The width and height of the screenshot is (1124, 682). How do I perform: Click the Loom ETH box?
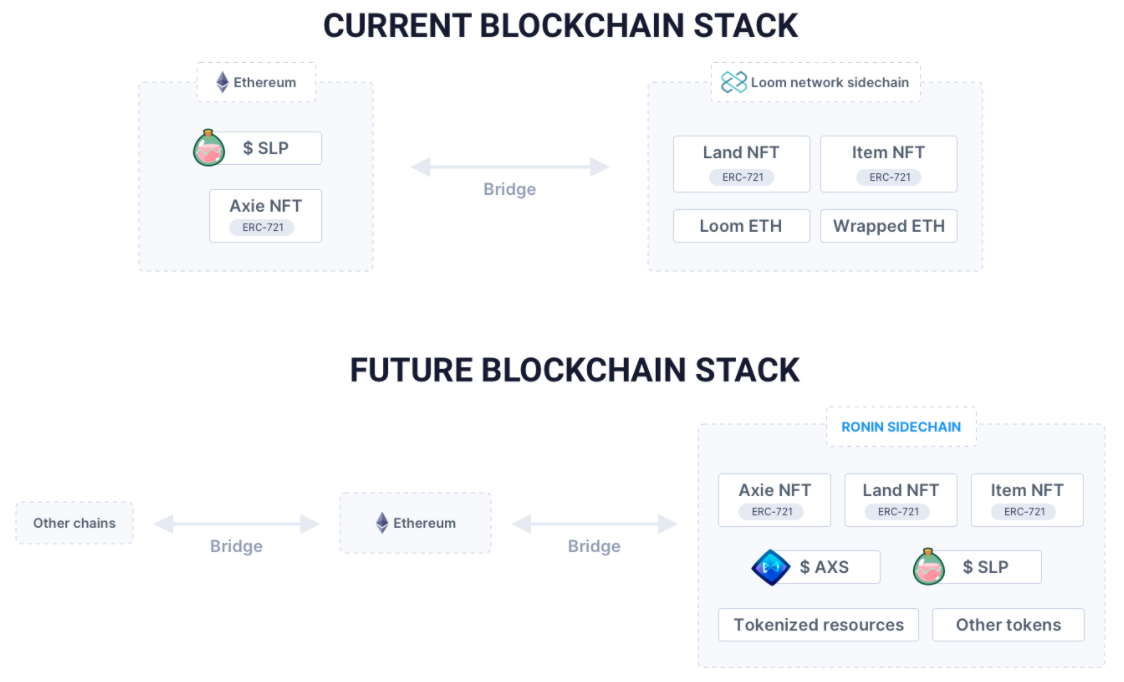pyautogui.click(x=741, y=226)
